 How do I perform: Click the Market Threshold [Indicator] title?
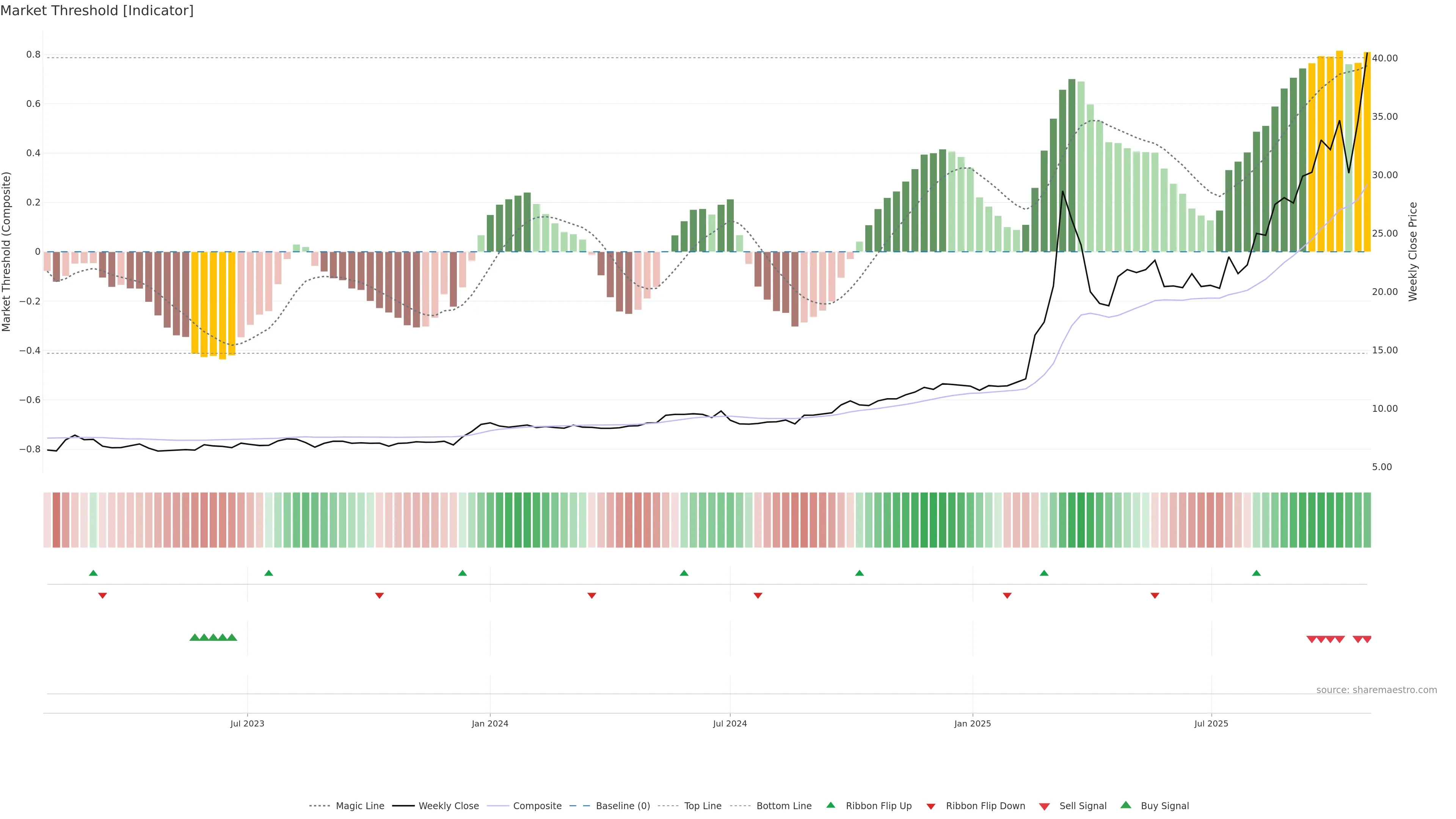click(97, 11)
